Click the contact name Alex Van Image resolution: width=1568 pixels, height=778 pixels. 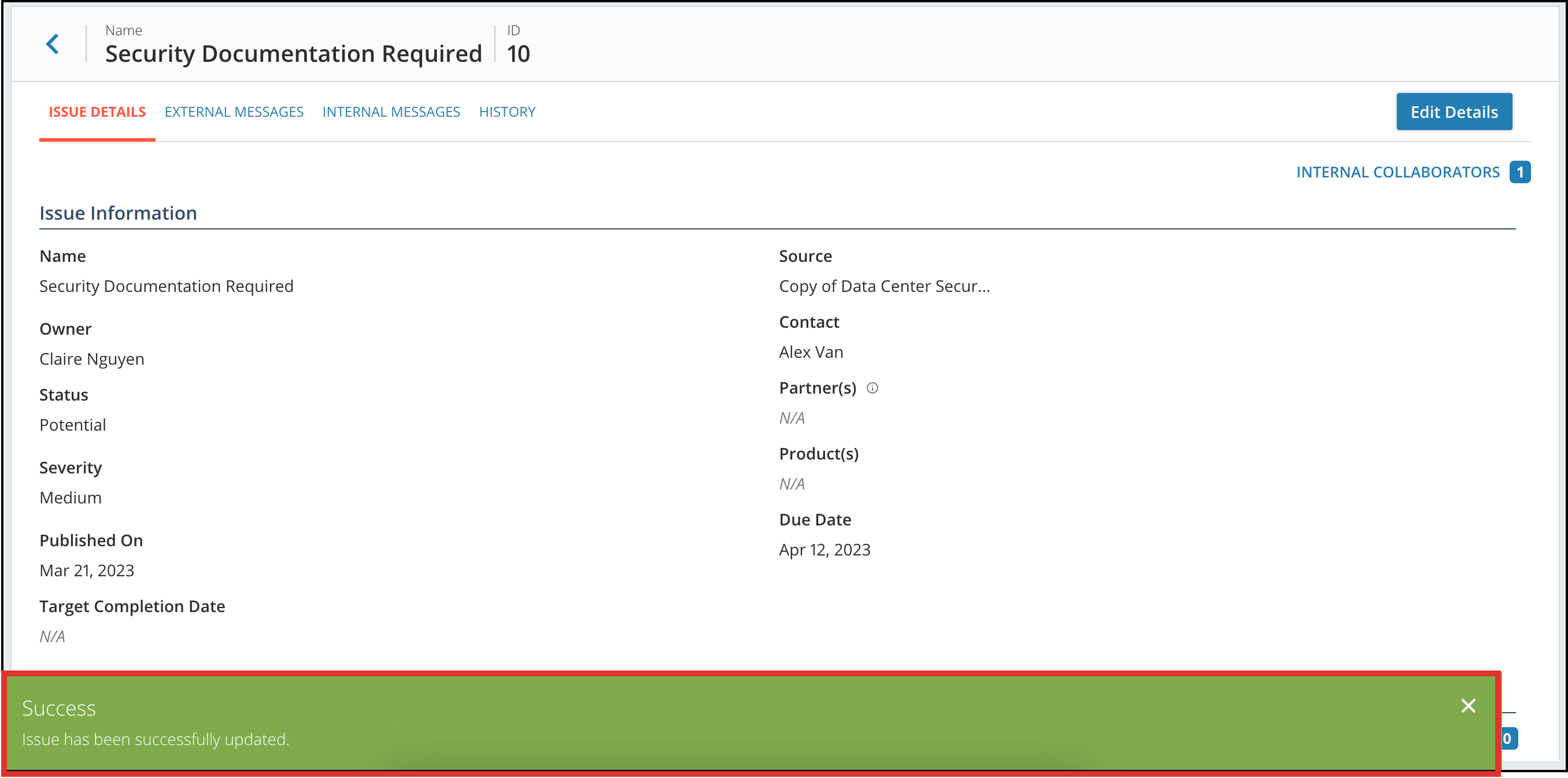pyautogui.click(x=811, y=351)
